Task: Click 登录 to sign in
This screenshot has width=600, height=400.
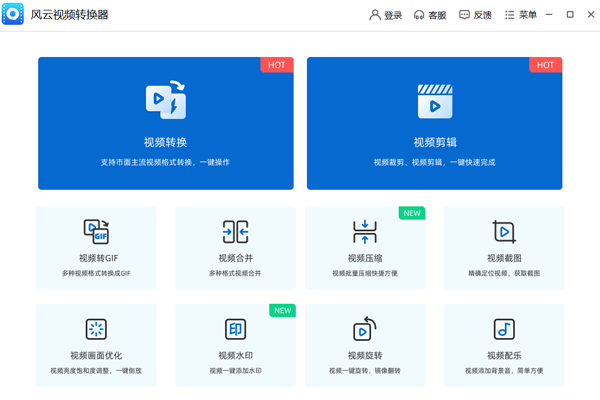Action: tap(385, 15)
